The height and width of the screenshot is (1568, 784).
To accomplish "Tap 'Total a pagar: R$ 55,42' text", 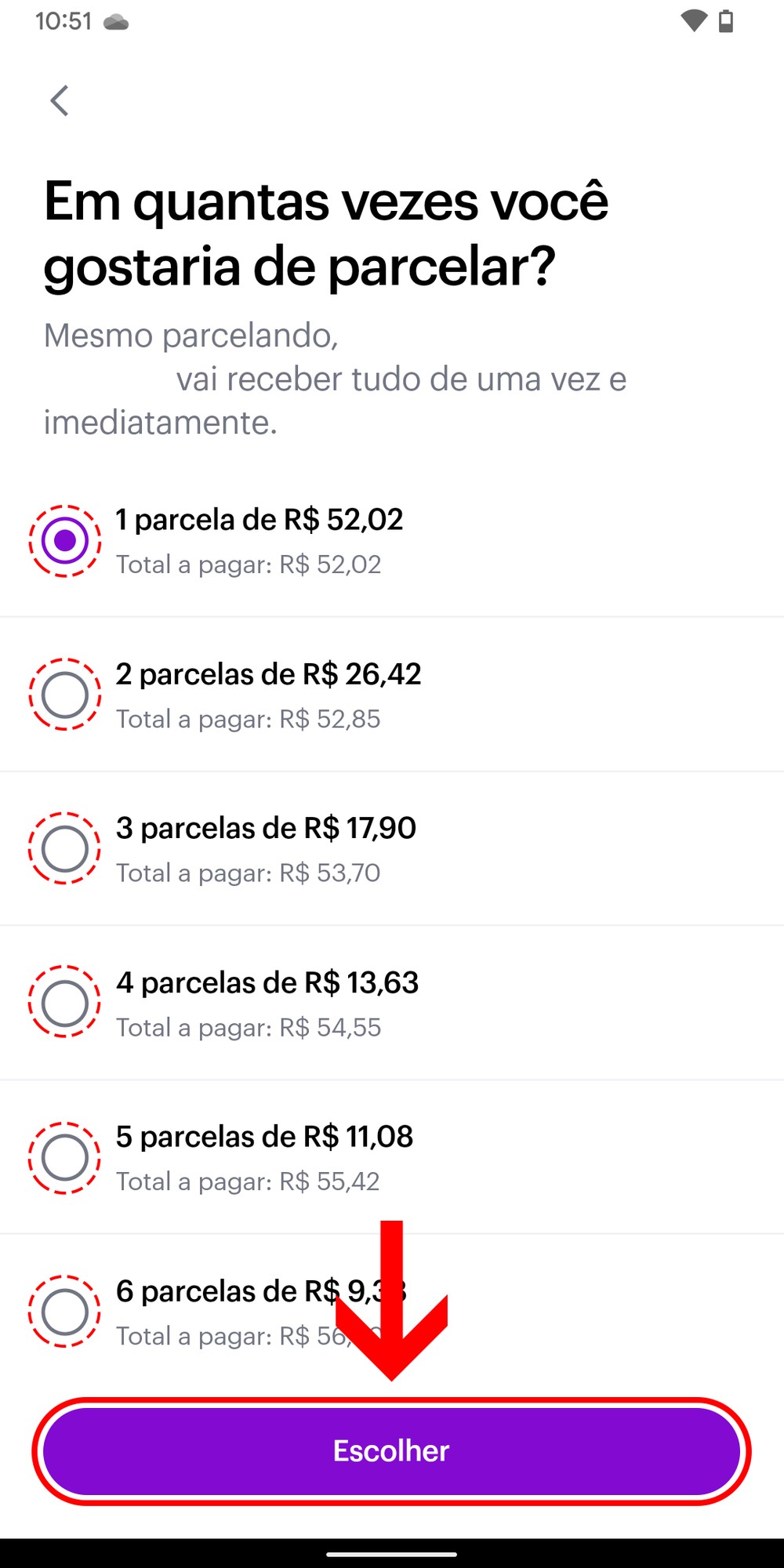I will click(x=248, y=1181).
